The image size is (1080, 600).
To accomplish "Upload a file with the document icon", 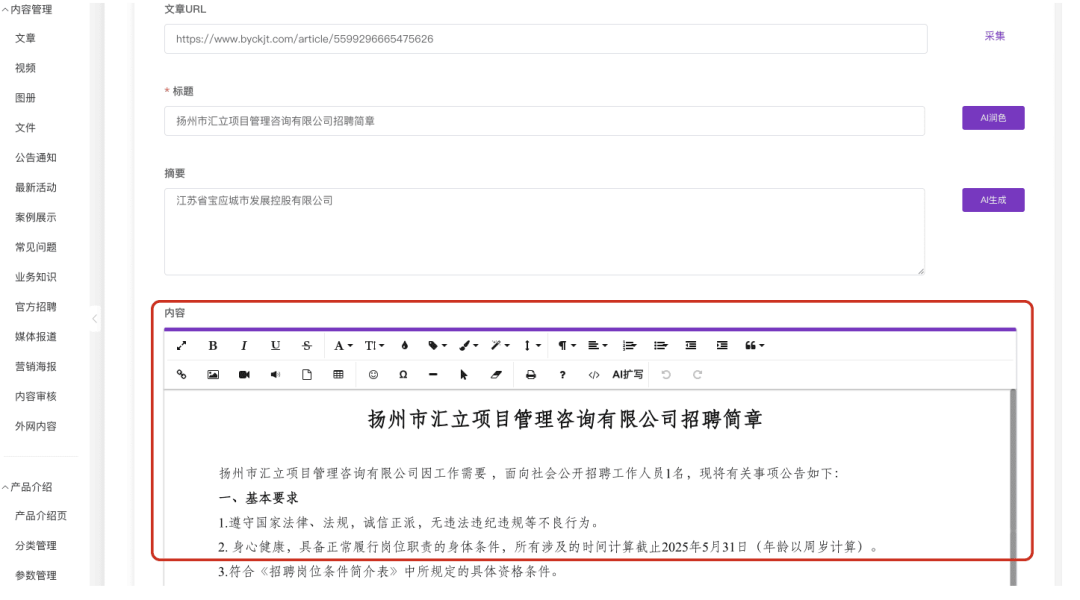I will pos(307,375).
